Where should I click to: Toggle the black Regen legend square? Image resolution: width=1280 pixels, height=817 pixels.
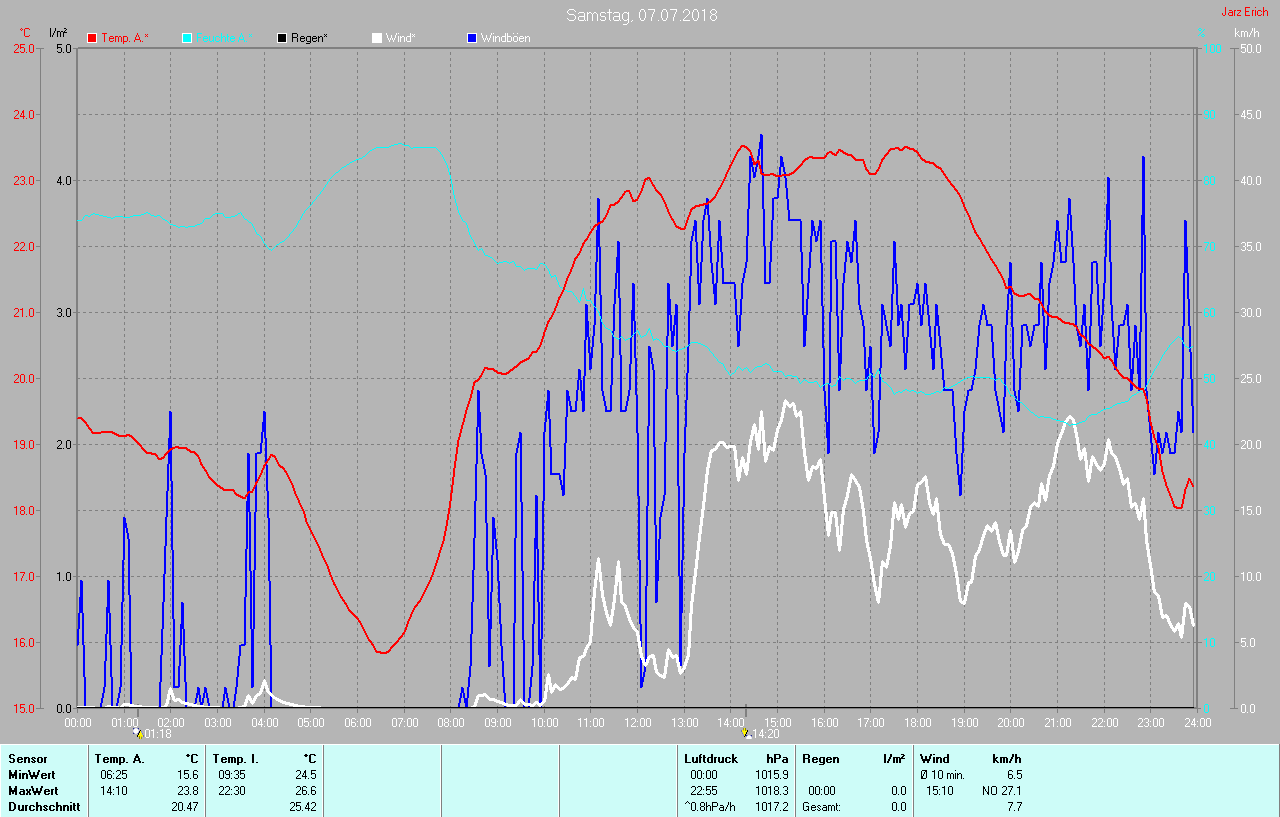click(282, 38)
